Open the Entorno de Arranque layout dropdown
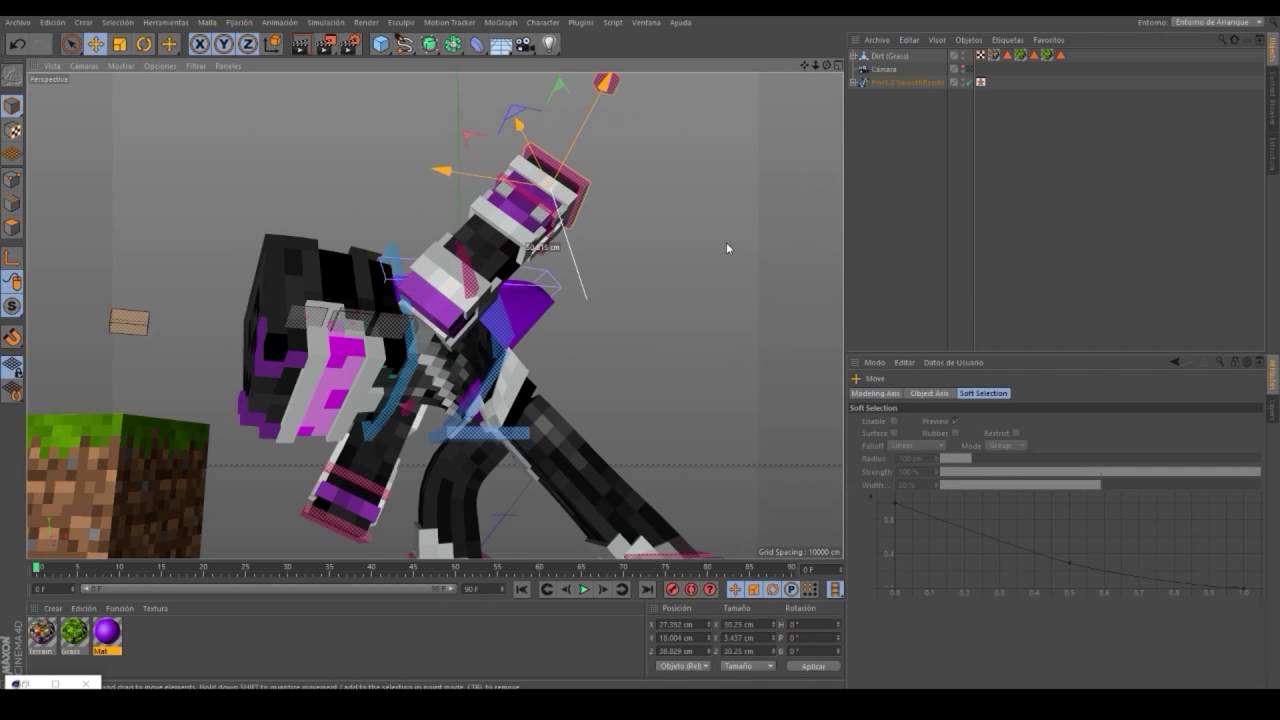This screenshot has width=1280, height=720. tap(1218, 22)
